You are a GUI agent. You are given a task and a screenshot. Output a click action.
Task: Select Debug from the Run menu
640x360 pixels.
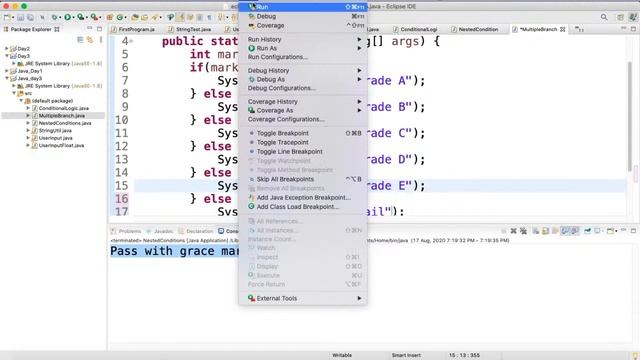(303, 16)
